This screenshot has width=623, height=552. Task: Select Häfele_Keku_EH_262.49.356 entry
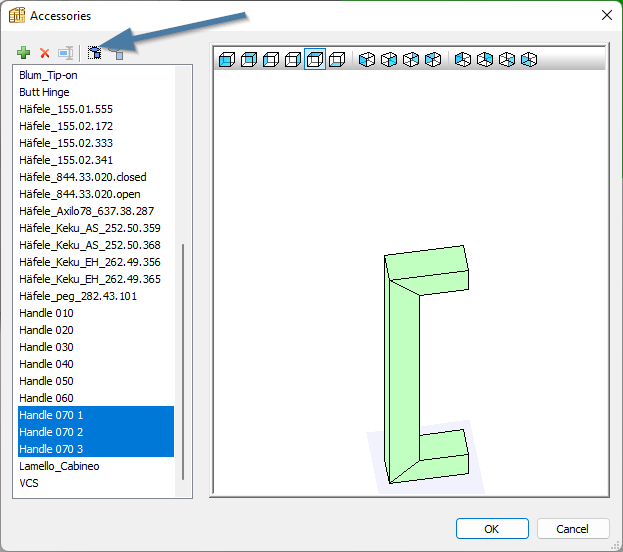point(96,262)
